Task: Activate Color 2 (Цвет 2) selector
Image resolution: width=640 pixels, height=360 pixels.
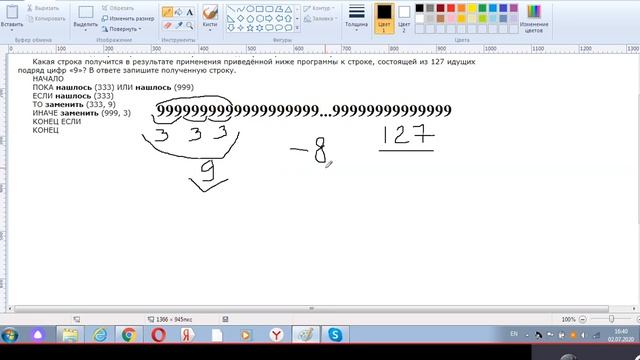Action: tap(404, 19)
